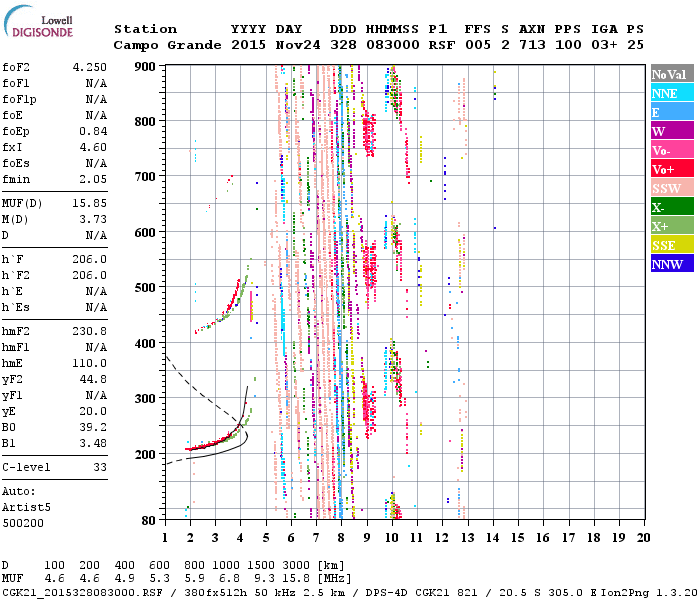Click the h`F2 value 206.0
Viewport: 700px width, 600px height.
click(90, 275)
